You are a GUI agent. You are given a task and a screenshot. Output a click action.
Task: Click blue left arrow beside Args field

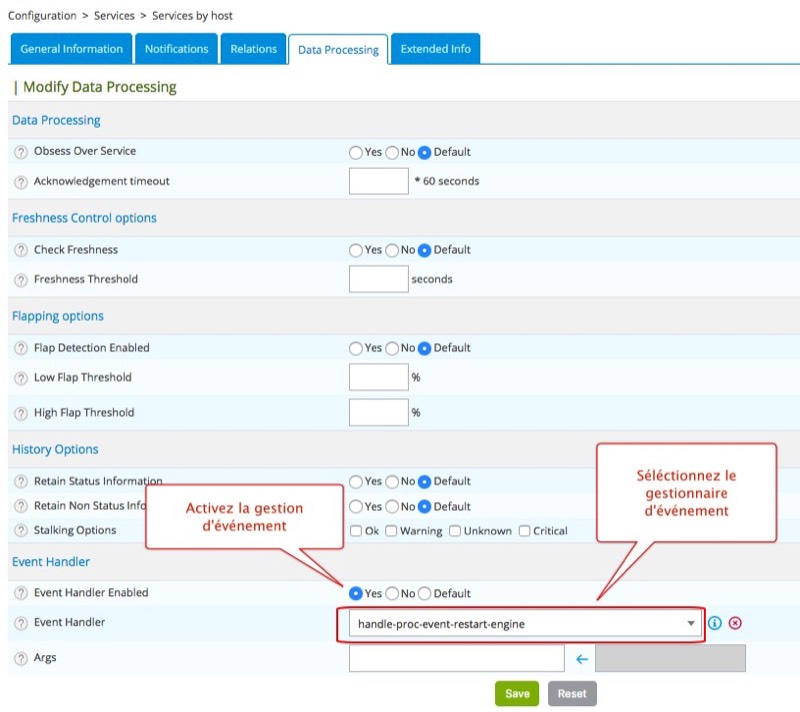pos(582,659)
